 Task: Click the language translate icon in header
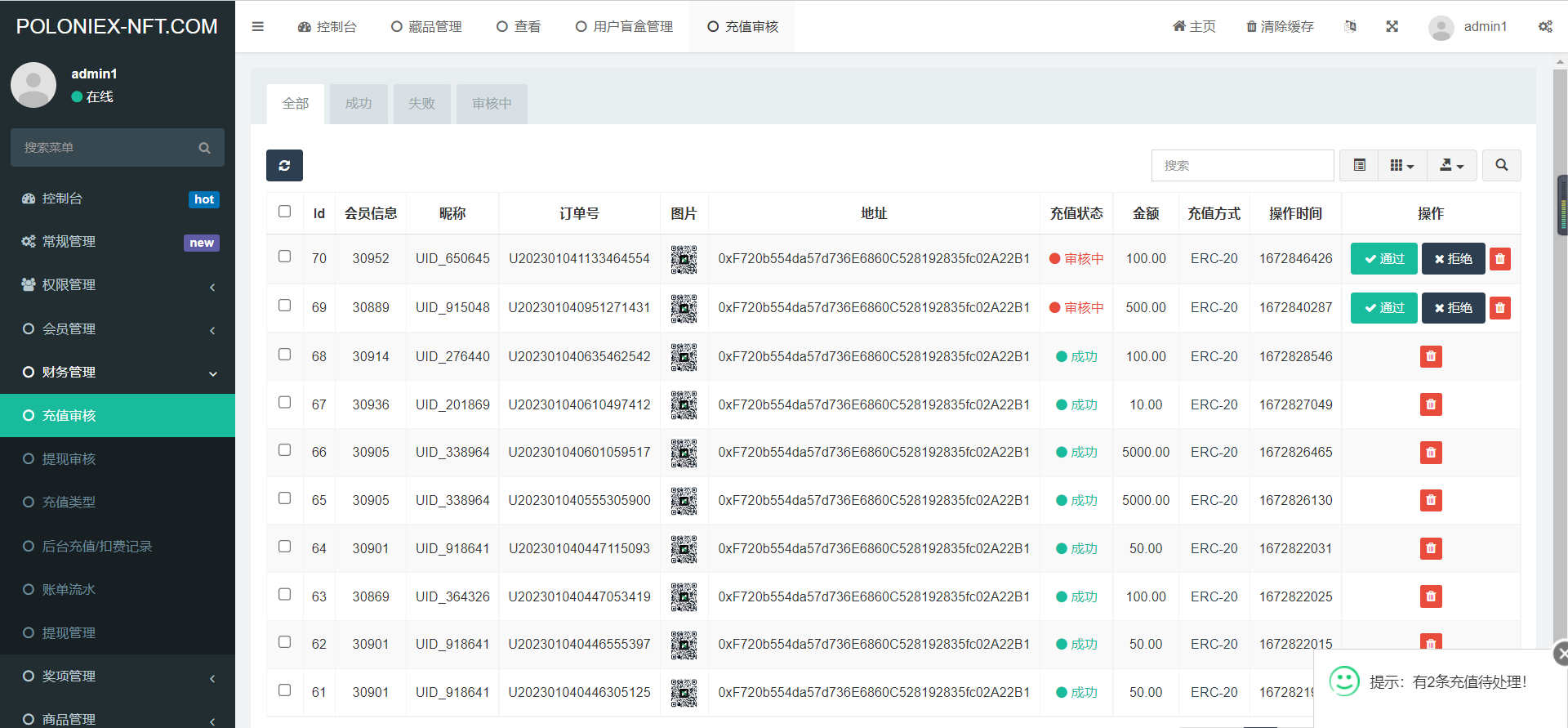click(1350, 26)
